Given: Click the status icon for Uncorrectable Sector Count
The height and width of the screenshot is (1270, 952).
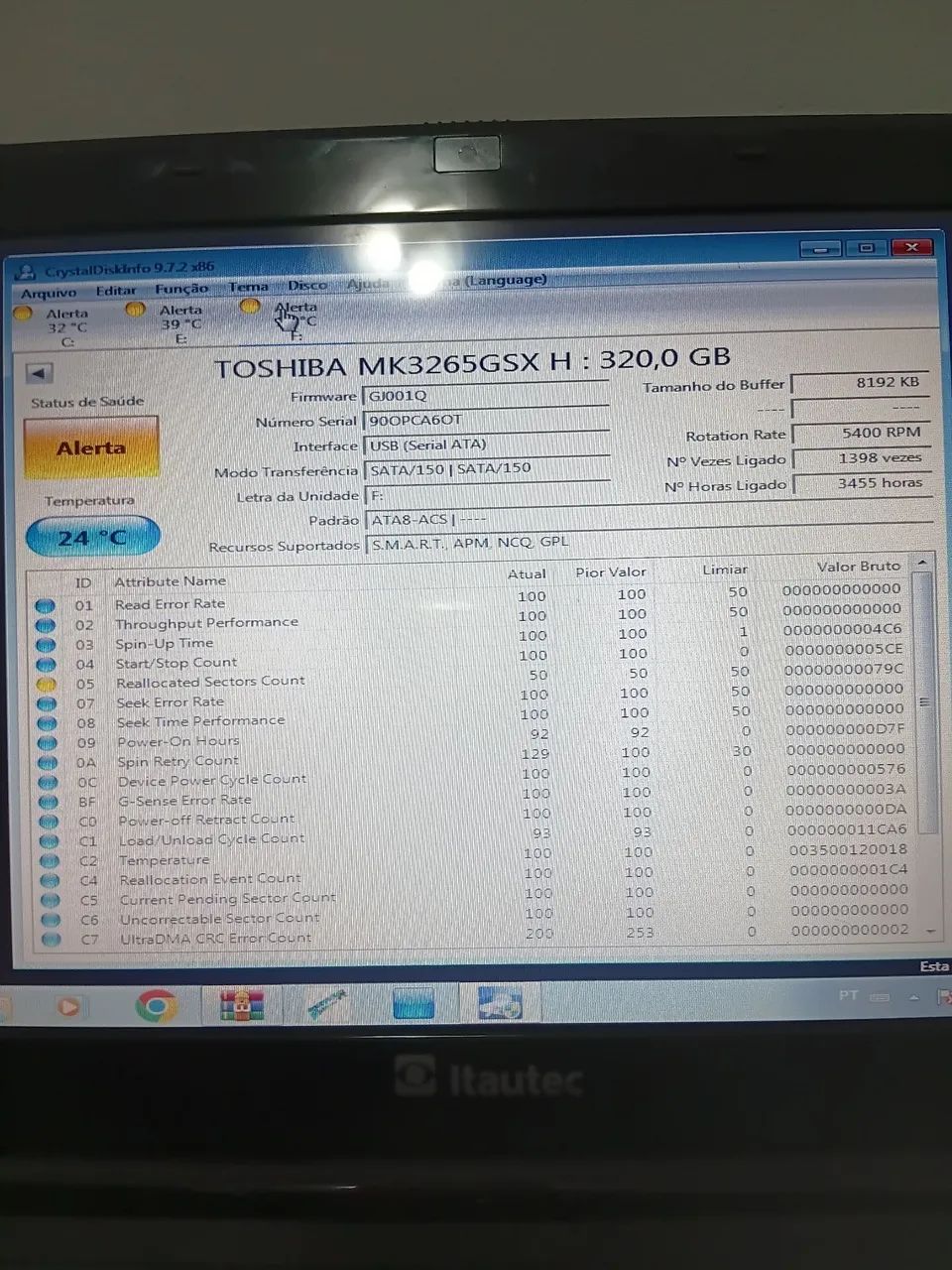Looking at the screenshot, I should pos(52,920).
